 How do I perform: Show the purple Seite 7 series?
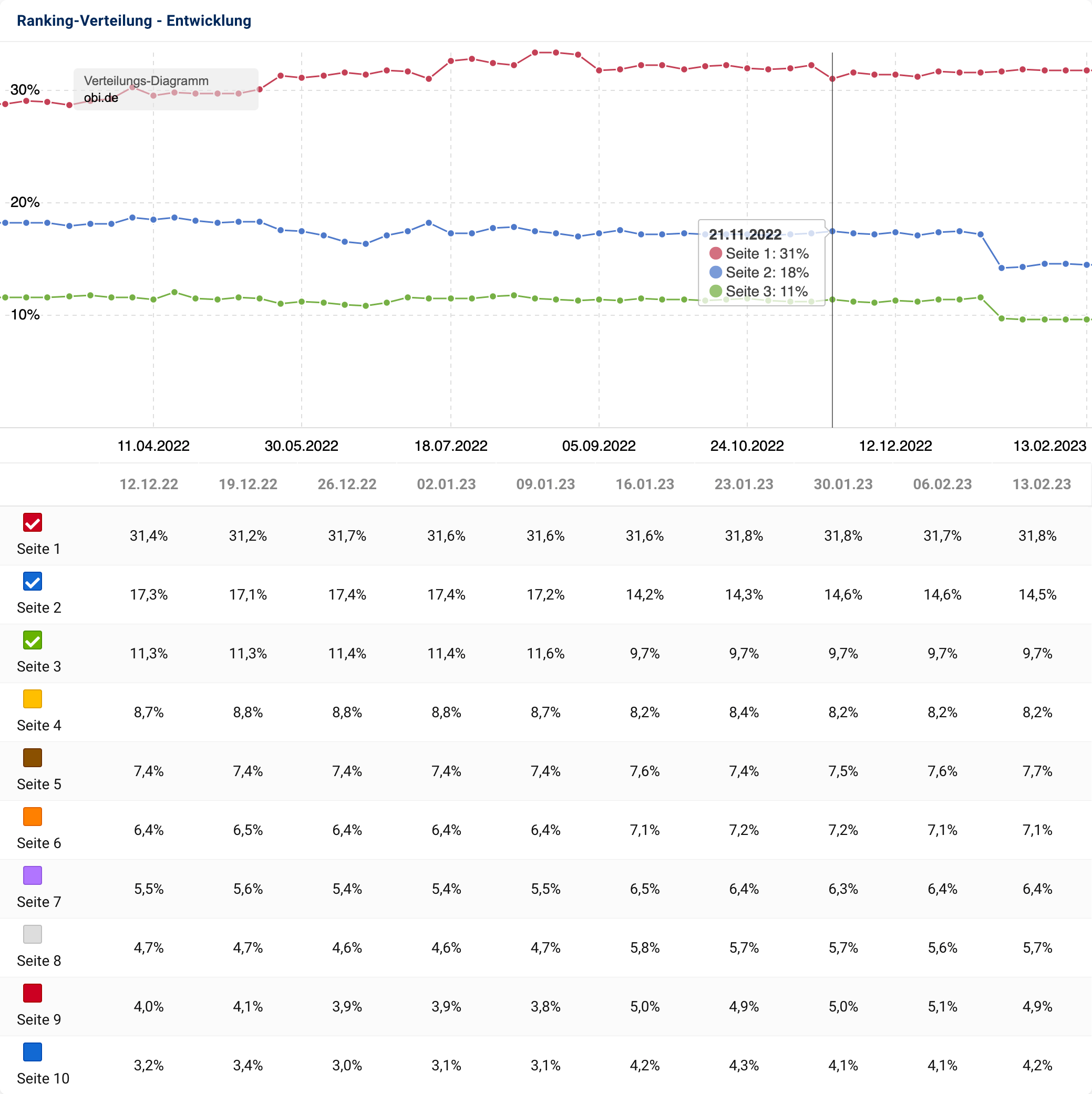click(32, 875)
